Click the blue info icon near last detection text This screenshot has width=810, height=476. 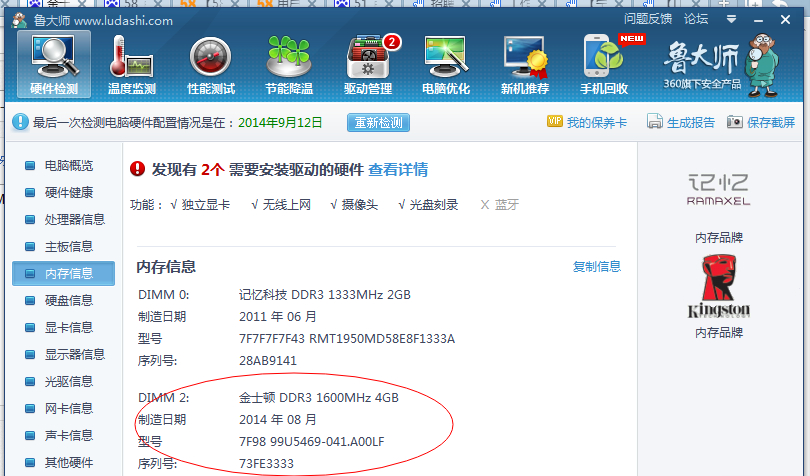pyautogui.click(x=20, y=122)
